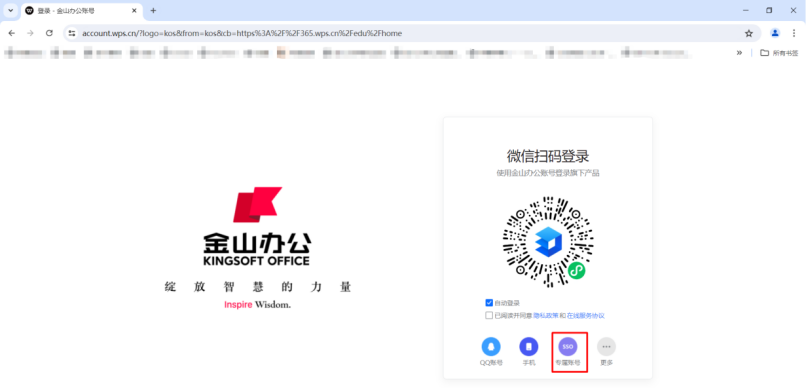
Task: Select the 手机 phone login icon
Action: (529, 347)
